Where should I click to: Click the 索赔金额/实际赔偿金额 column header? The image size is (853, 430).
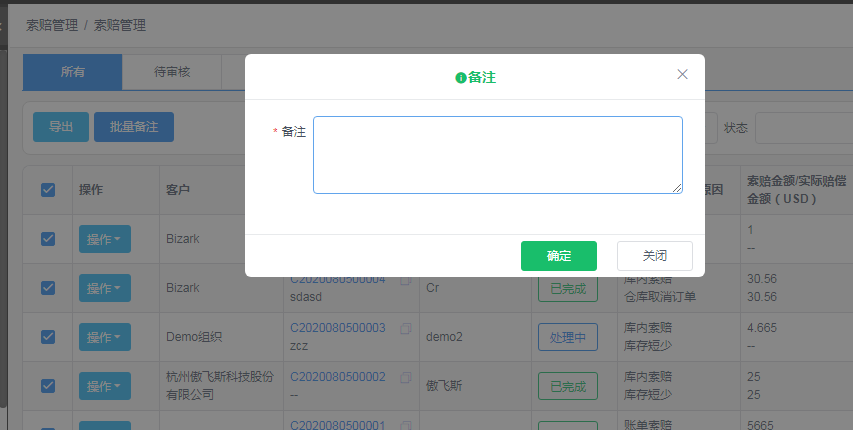[x=796, y=189]
